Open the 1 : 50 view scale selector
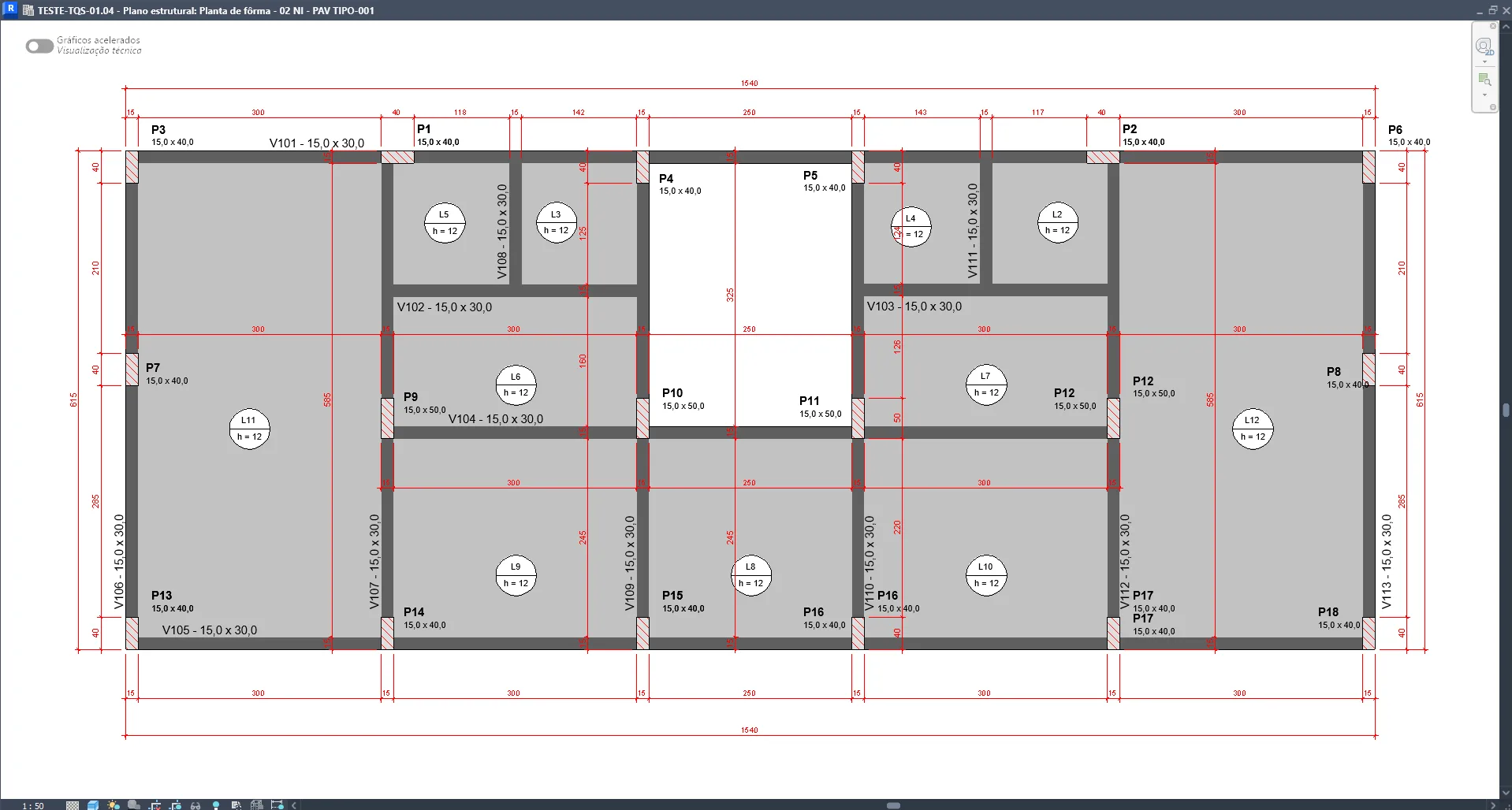Screen dimensions: 1512x810 pyautogui.click(x=33, y=805)
